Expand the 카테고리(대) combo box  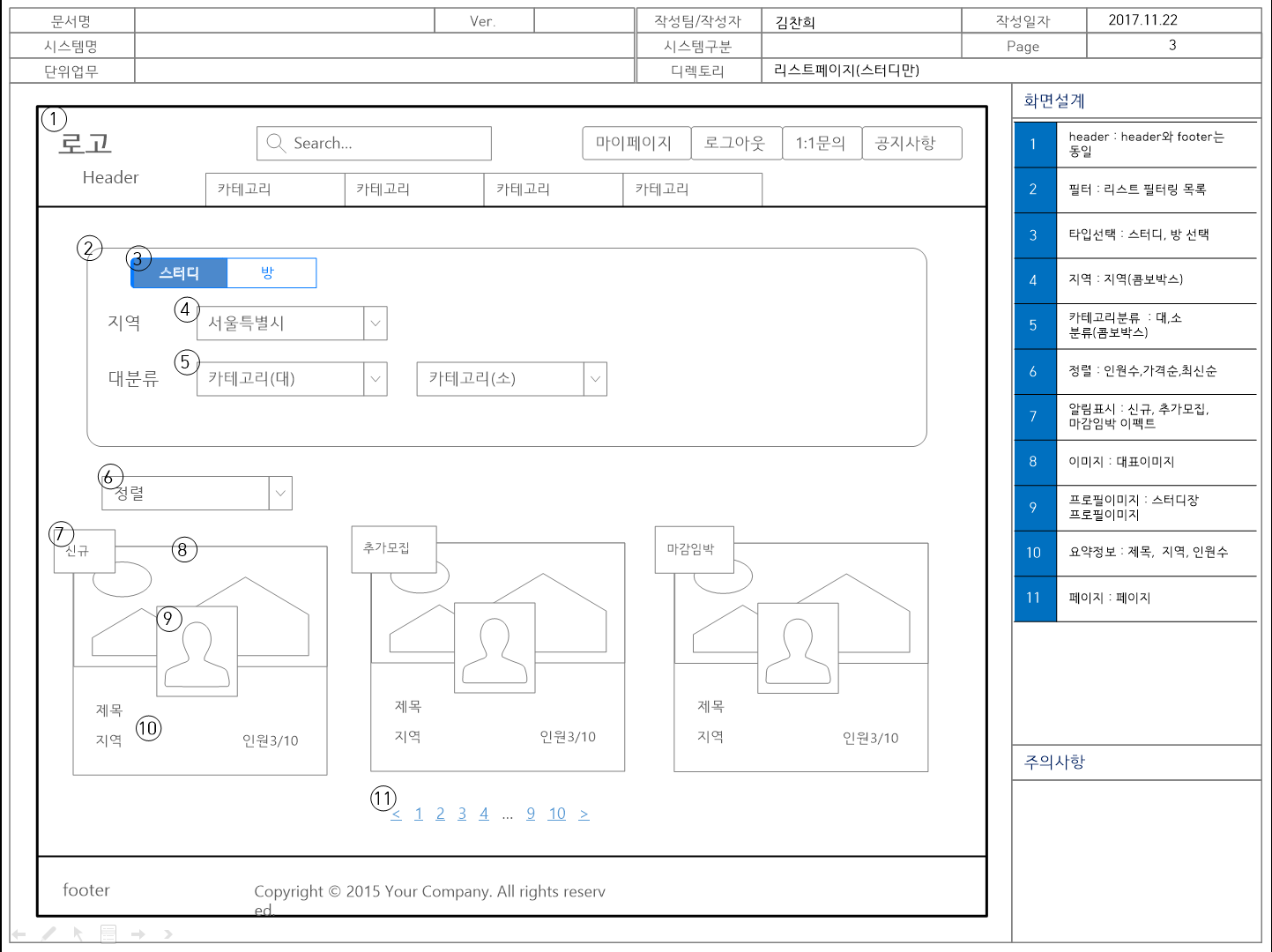point(292,379)
